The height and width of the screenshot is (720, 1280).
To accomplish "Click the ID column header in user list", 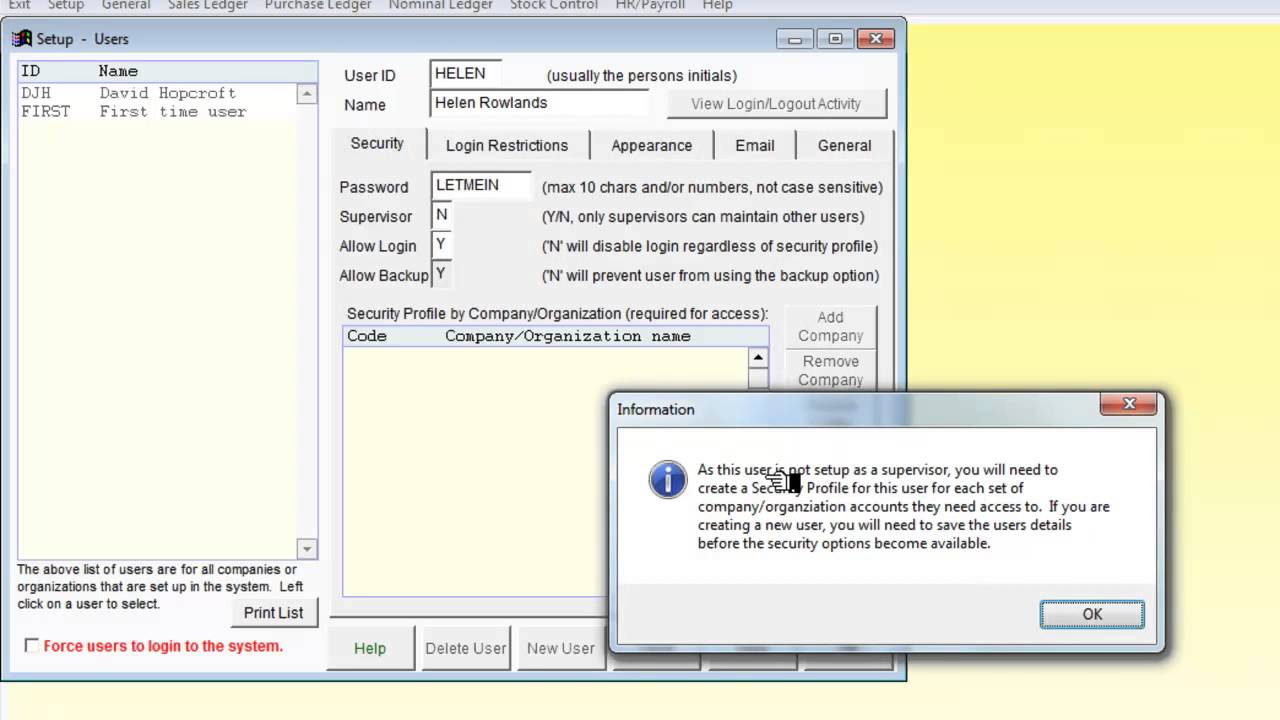I will click(30, 71).
